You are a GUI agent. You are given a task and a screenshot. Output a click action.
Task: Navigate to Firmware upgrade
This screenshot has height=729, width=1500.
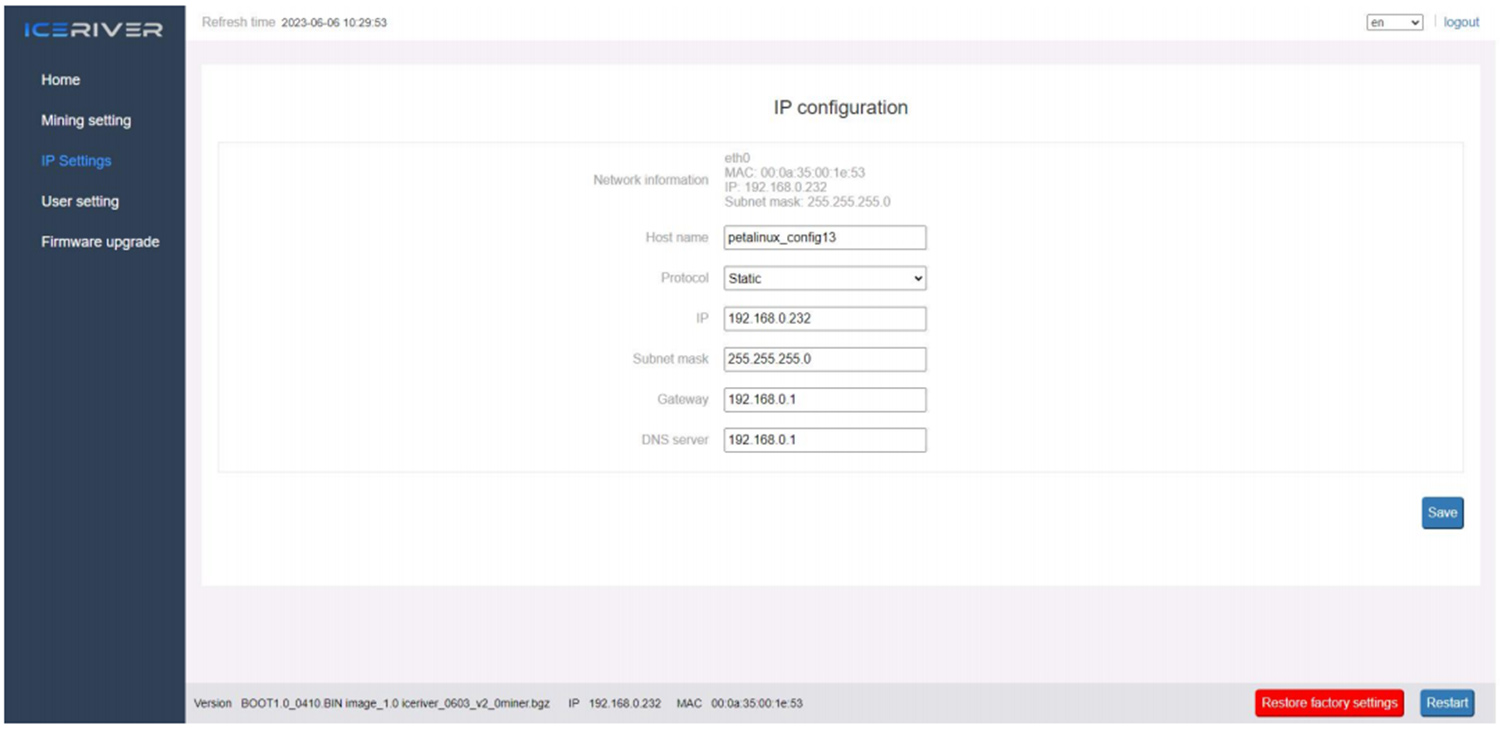(100, 242)
